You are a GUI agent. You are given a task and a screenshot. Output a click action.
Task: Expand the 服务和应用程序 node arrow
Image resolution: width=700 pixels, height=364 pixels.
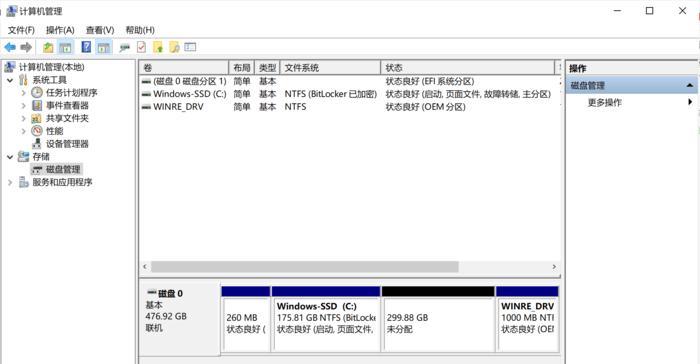(x=10, y=183)
